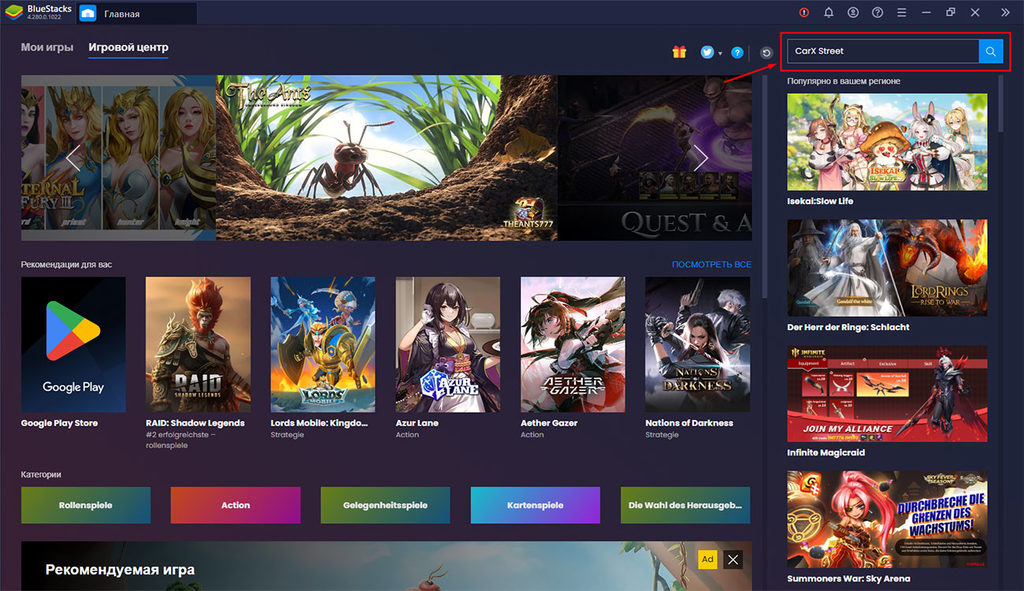Close the featured game ad with X
Screen dimensions: 1024x591
coord(733,559)
